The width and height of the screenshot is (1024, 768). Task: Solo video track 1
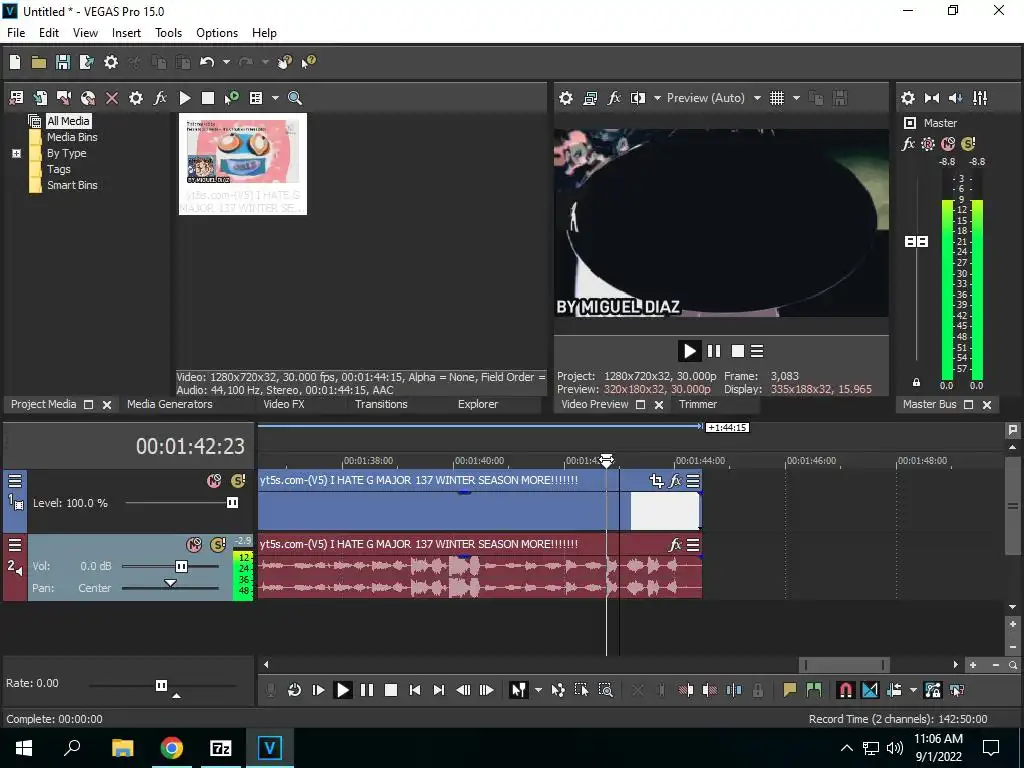(x=238, y=481)
